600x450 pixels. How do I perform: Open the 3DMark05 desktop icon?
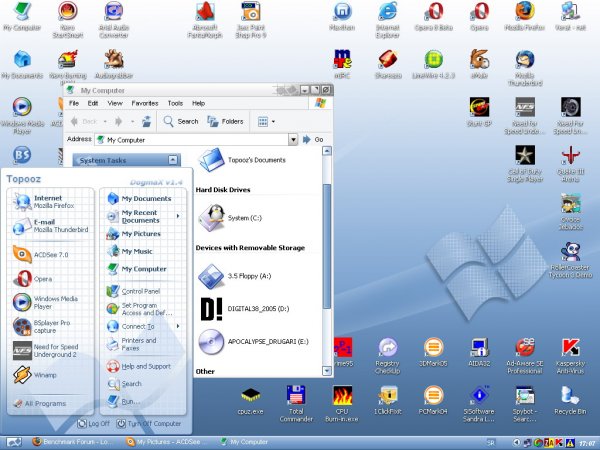click(433, 352)
